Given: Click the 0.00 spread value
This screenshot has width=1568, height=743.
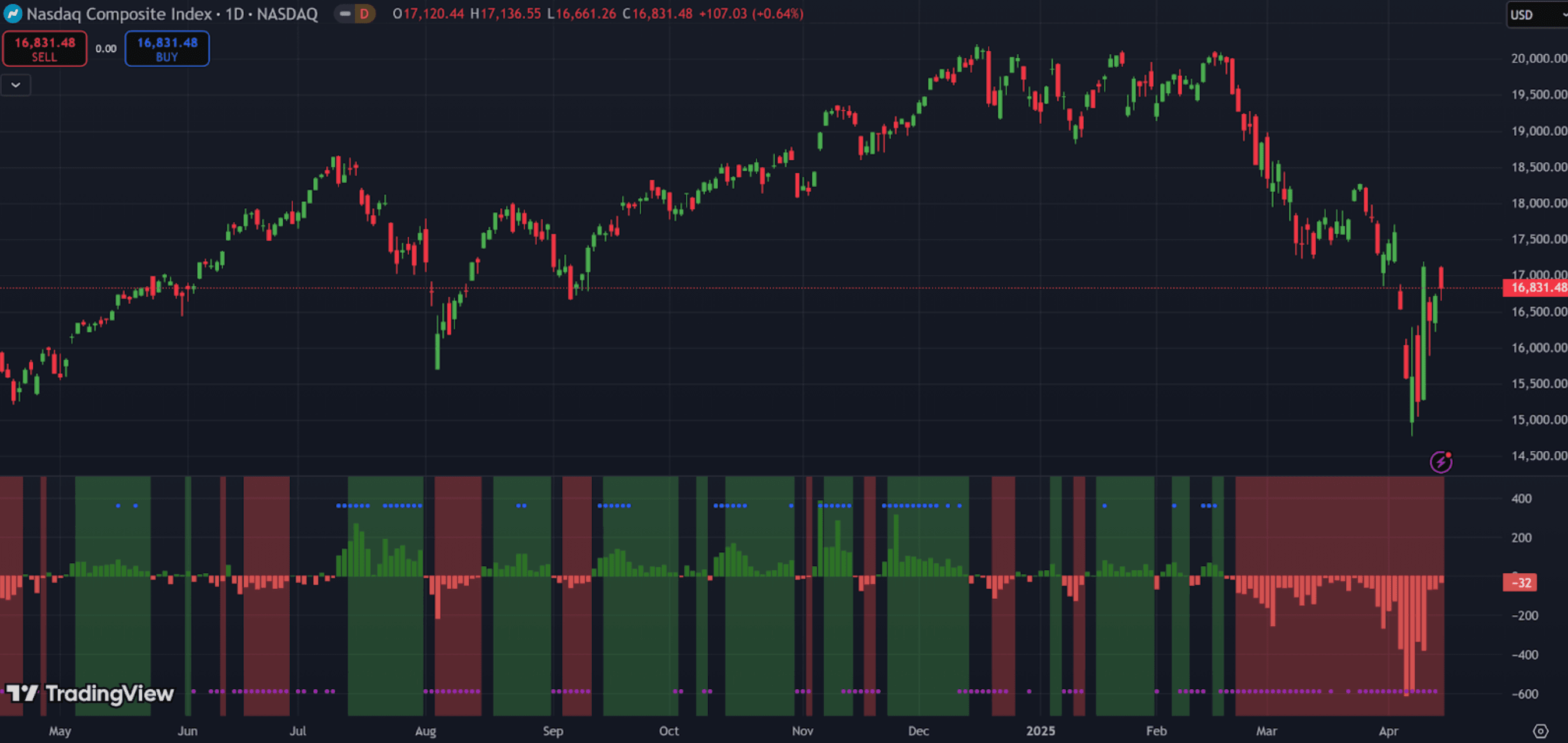Looking at the screenshot, I should (106, 49).
